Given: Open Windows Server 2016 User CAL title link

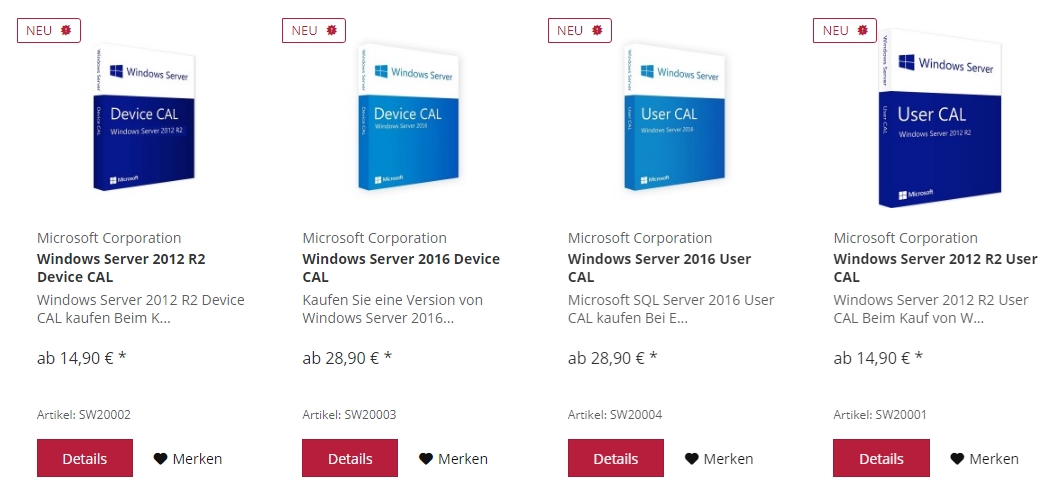Looking at the screenshot, I should pyautogui.click(x=660, y=268).
